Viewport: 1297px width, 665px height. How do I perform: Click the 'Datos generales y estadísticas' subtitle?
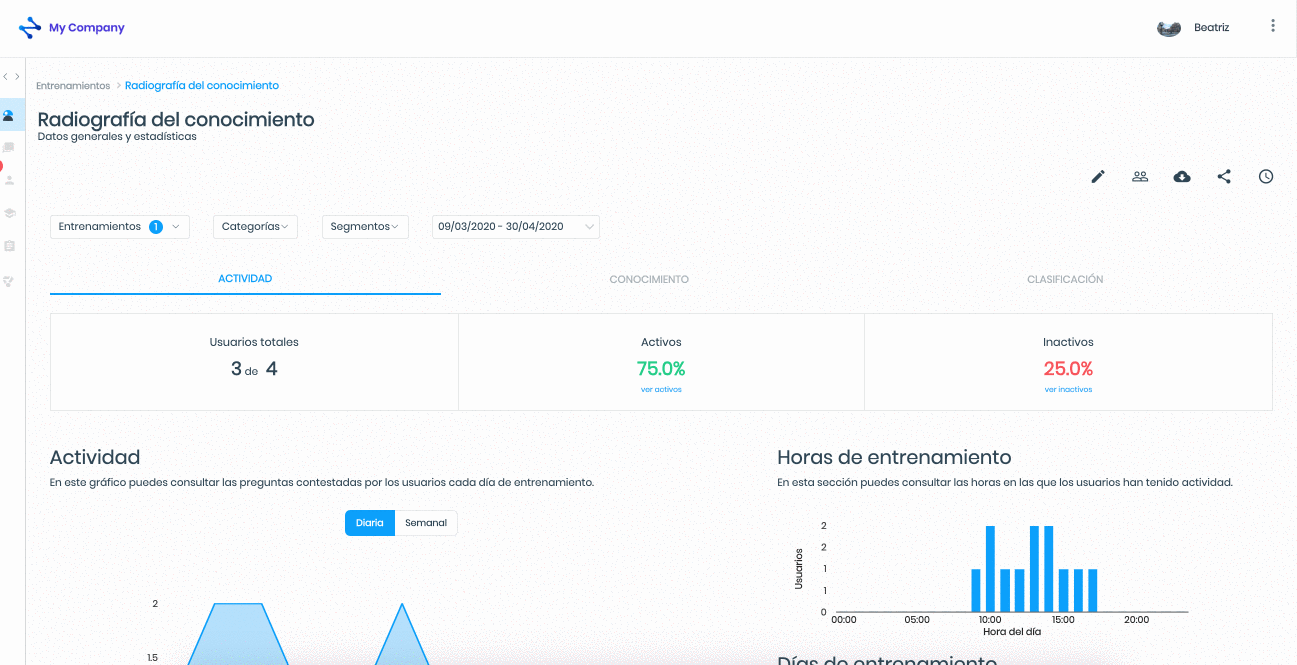click(x=117, y=137)
